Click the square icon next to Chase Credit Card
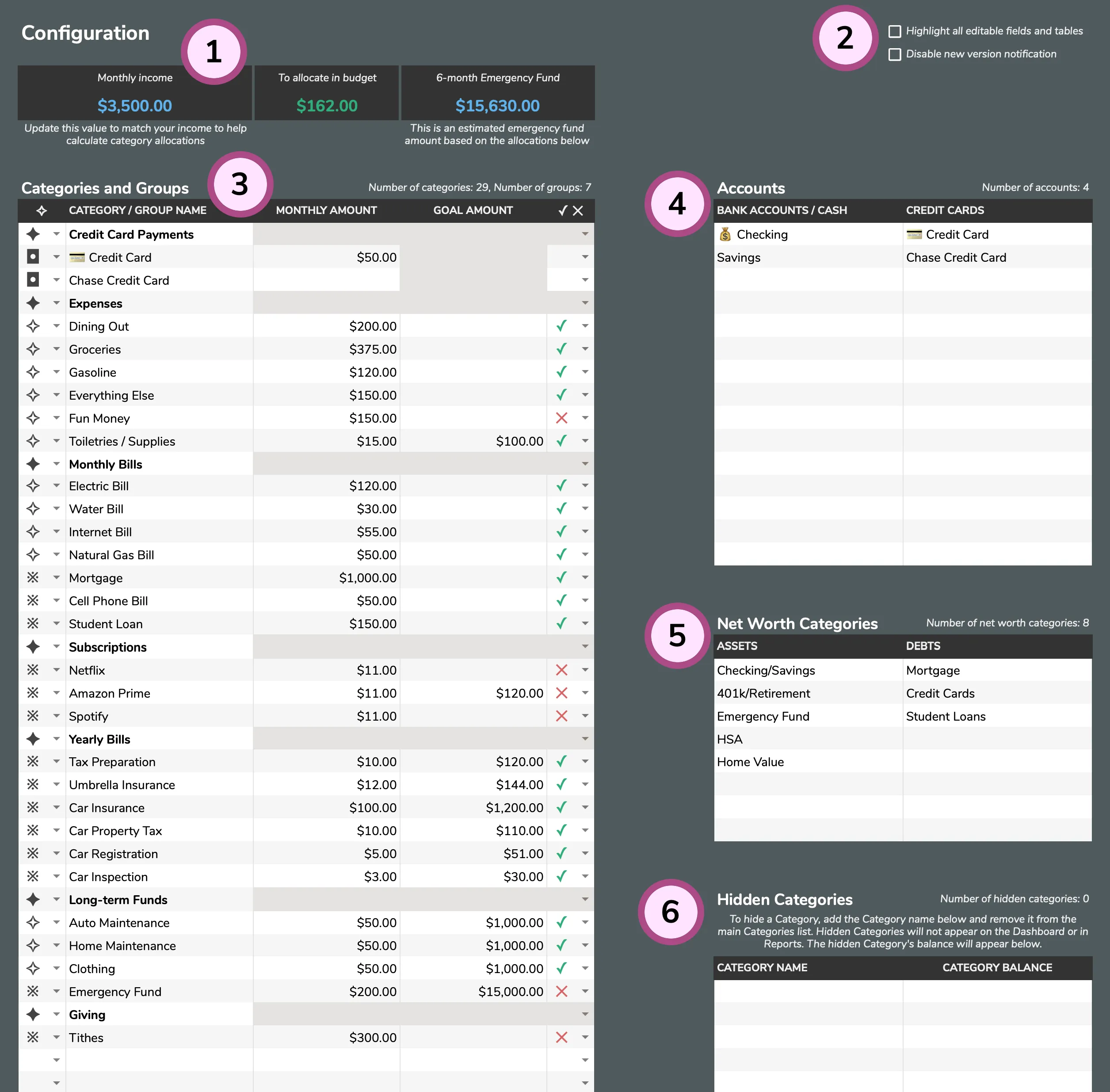 (33, 280)
